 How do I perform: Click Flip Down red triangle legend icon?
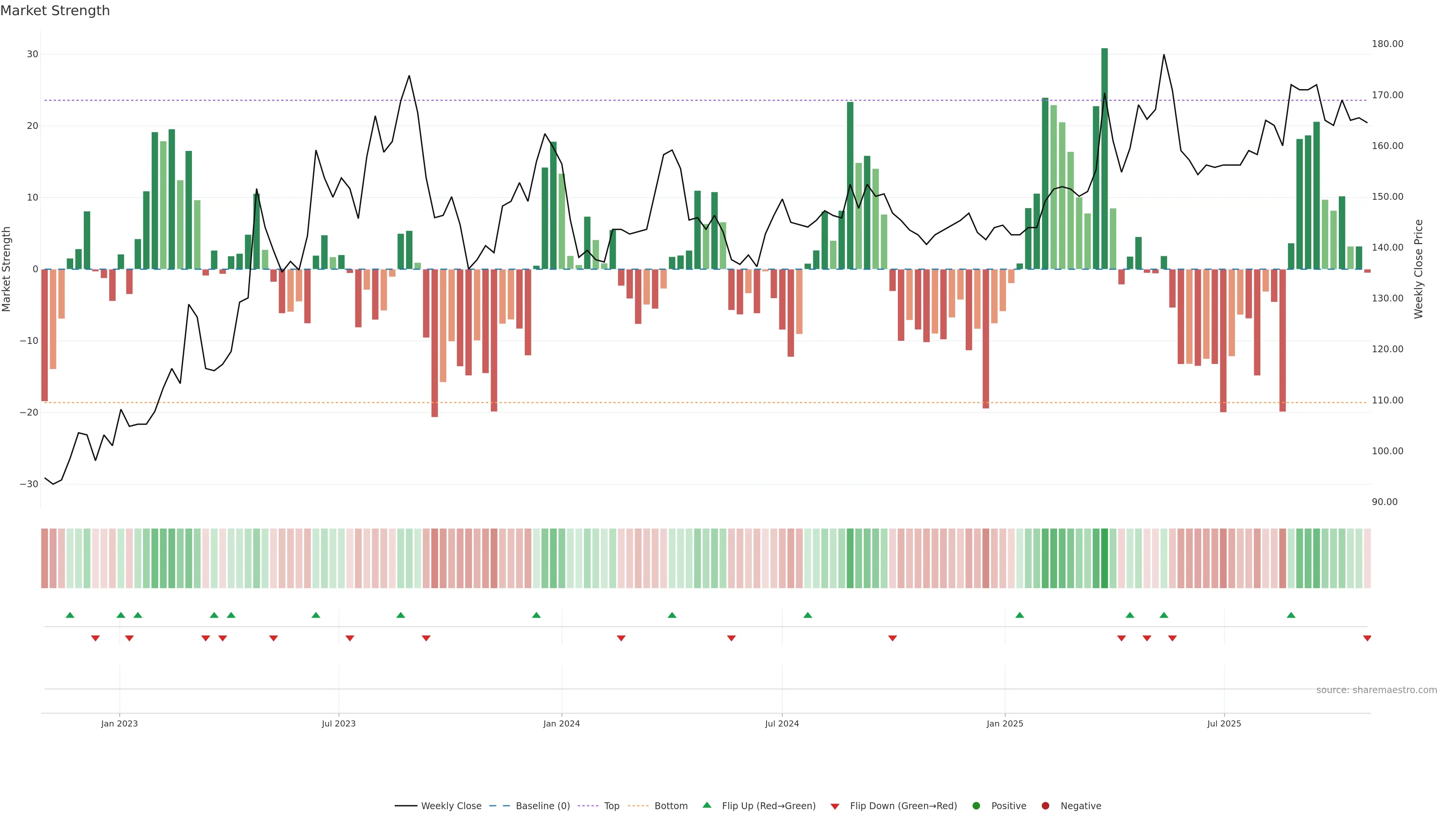click(835, 806)
